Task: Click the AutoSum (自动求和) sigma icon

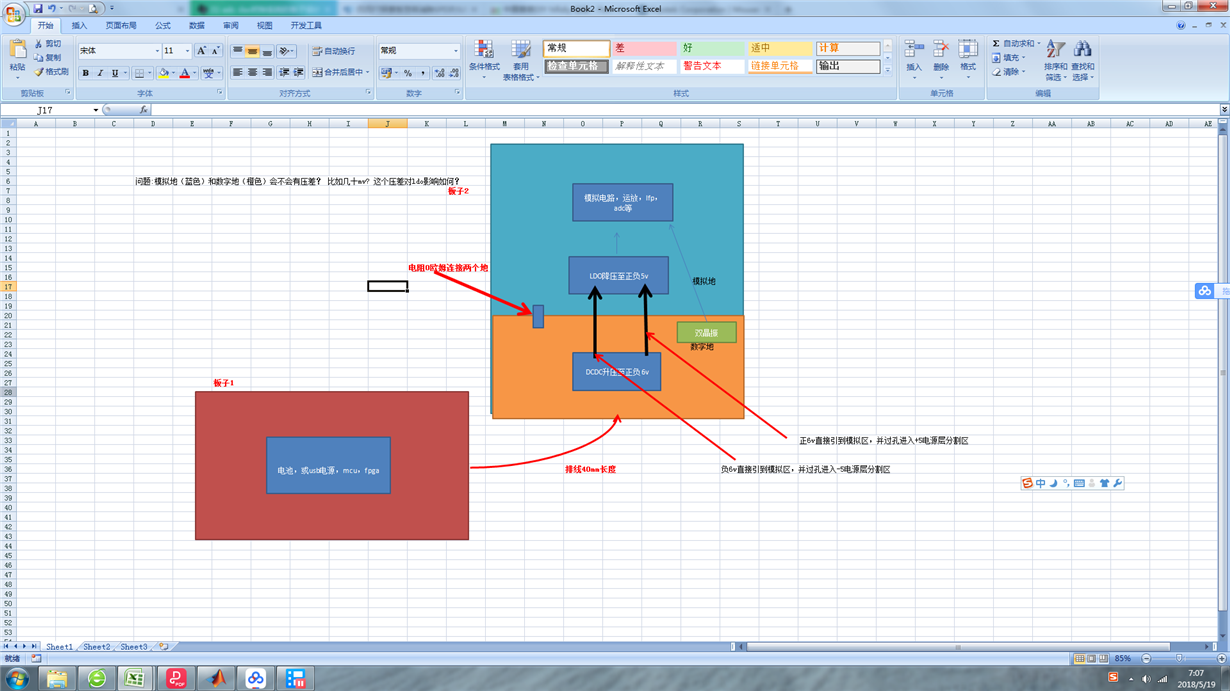Action: tap(996, 44)
